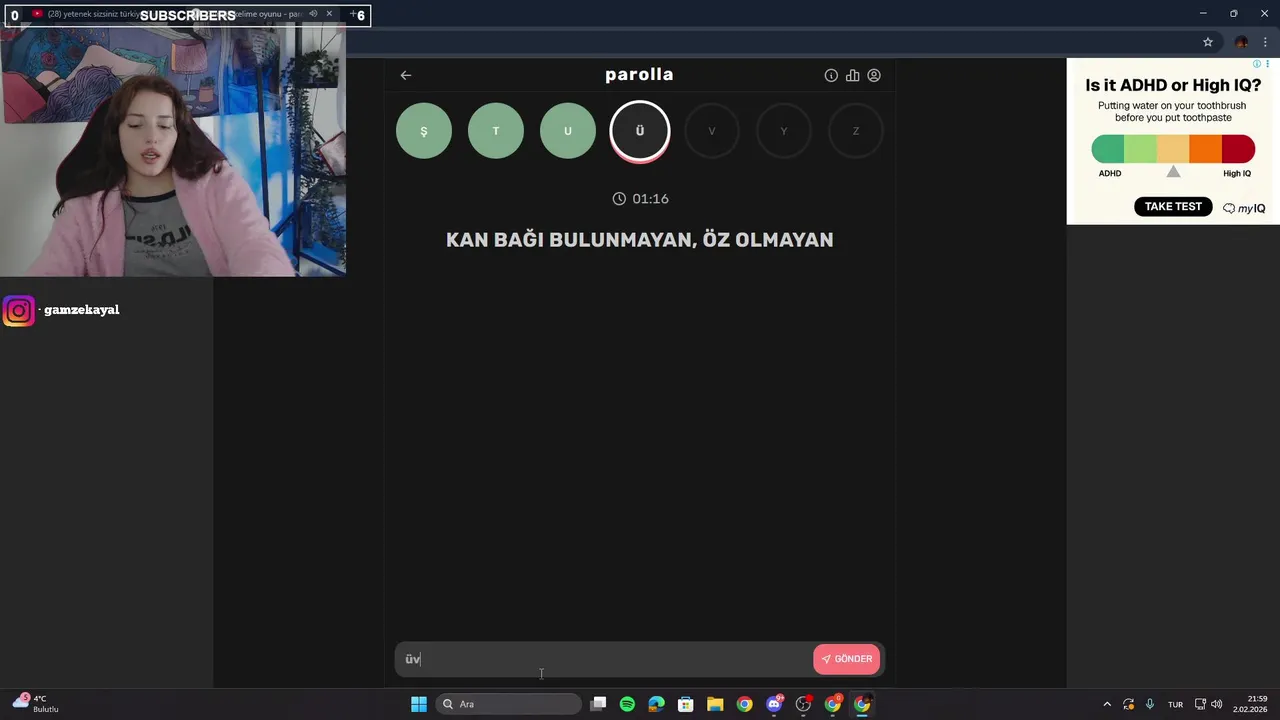Open Microsoft Store from the taskbar

pos(686,704)
